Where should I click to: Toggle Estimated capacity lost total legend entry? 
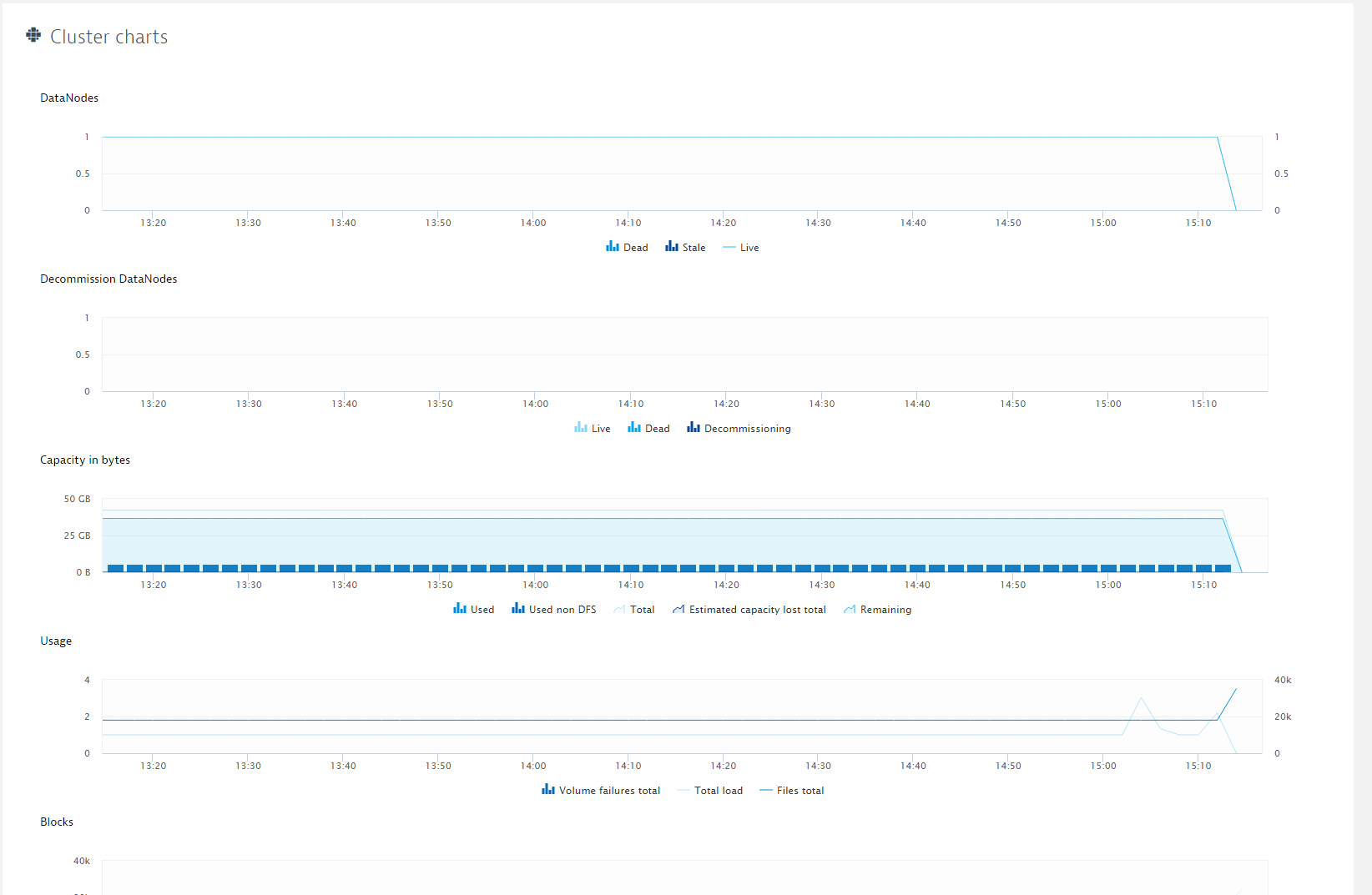coord(749,610)
